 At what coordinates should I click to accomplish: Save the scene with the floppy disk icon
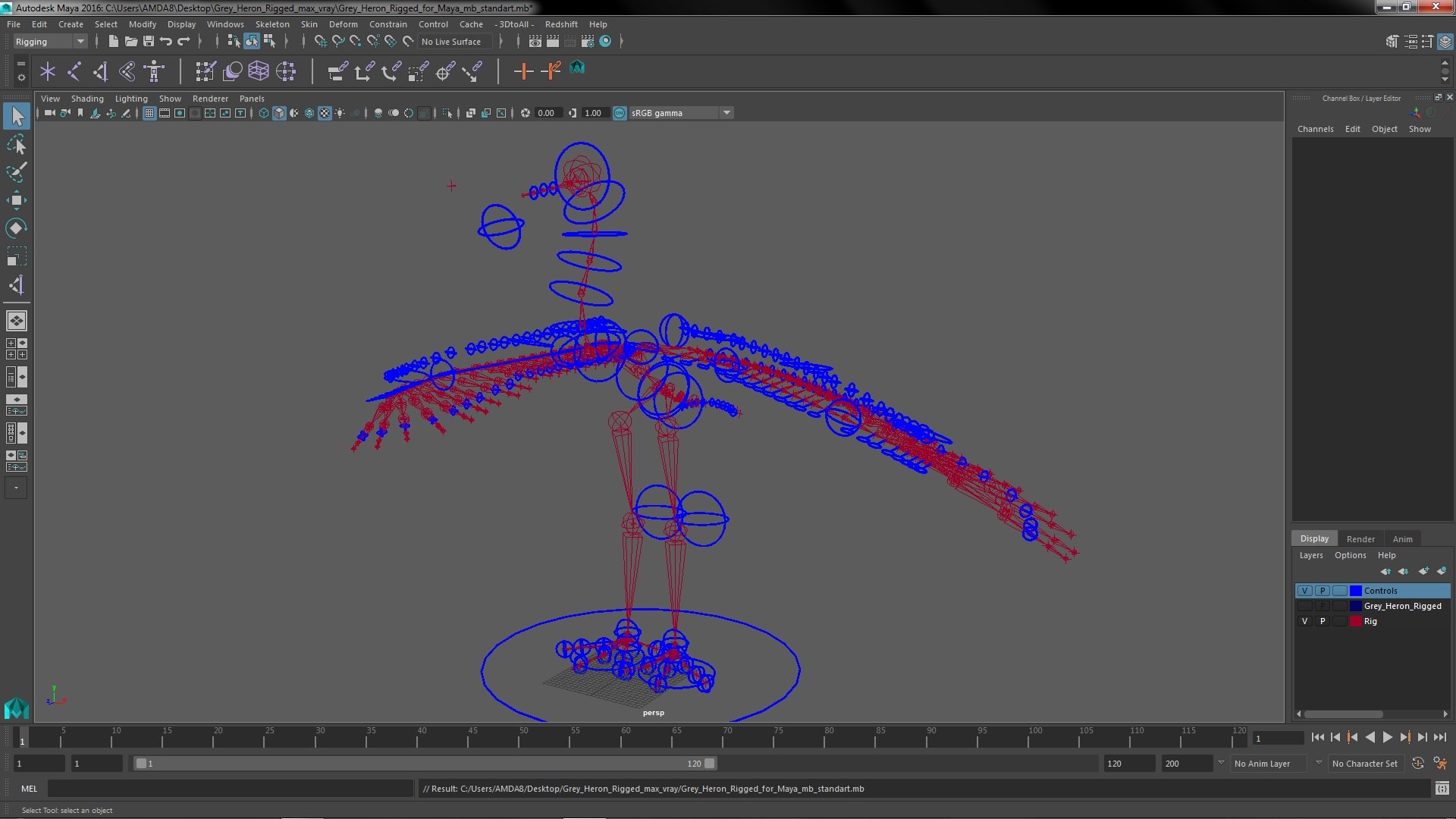pos(149,41)
